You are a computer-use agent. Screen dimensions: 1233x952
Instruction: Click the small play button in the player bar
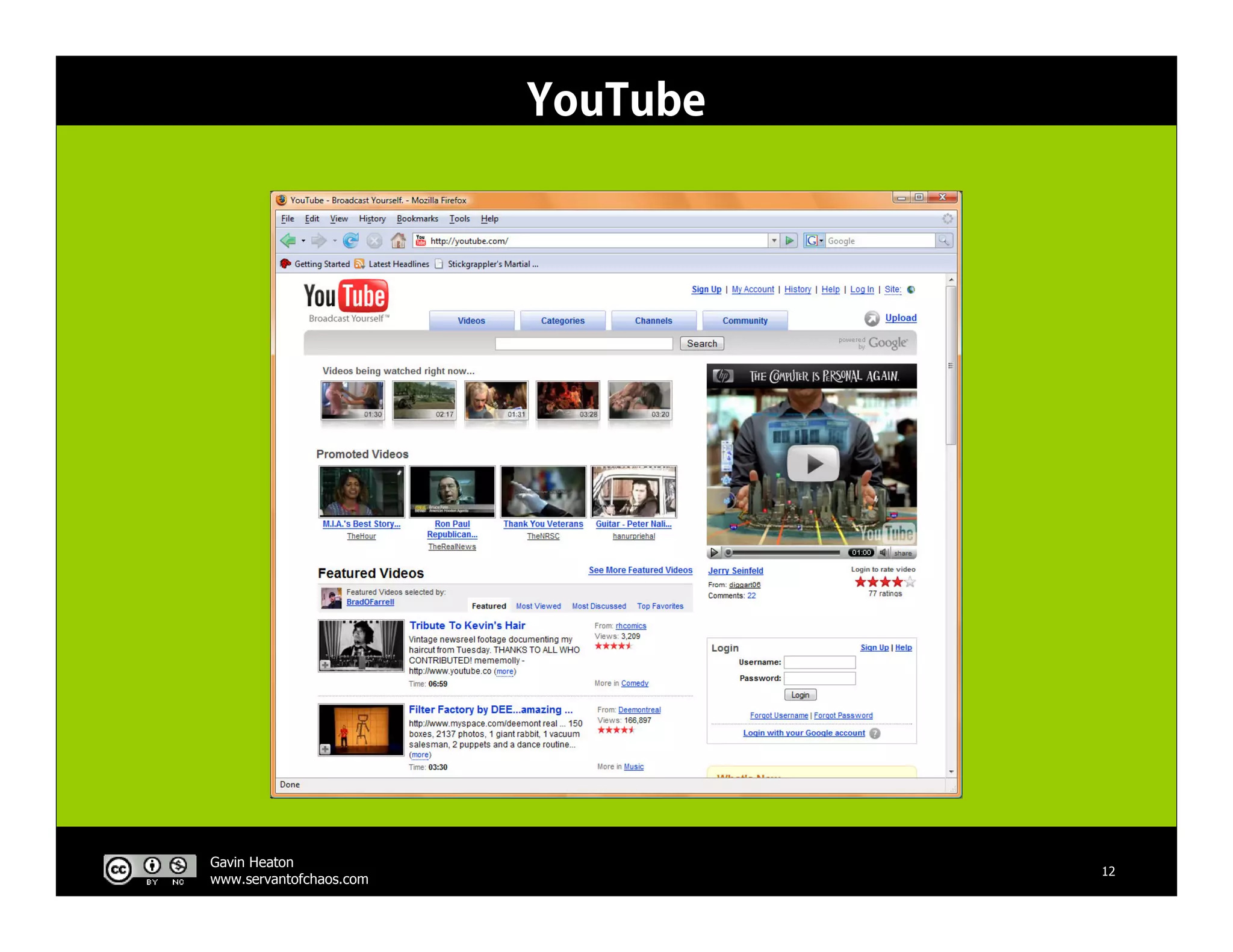[714, 552]
